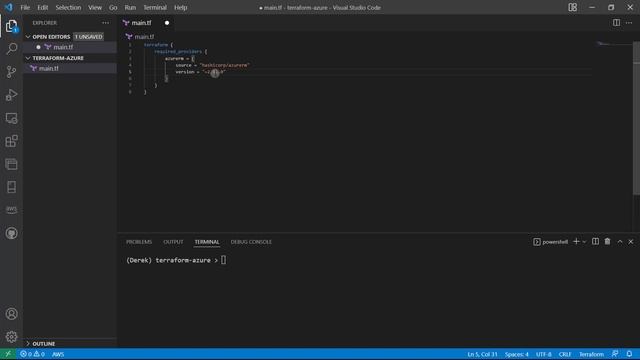Collapse the Open Editors section

pos(28,37)
